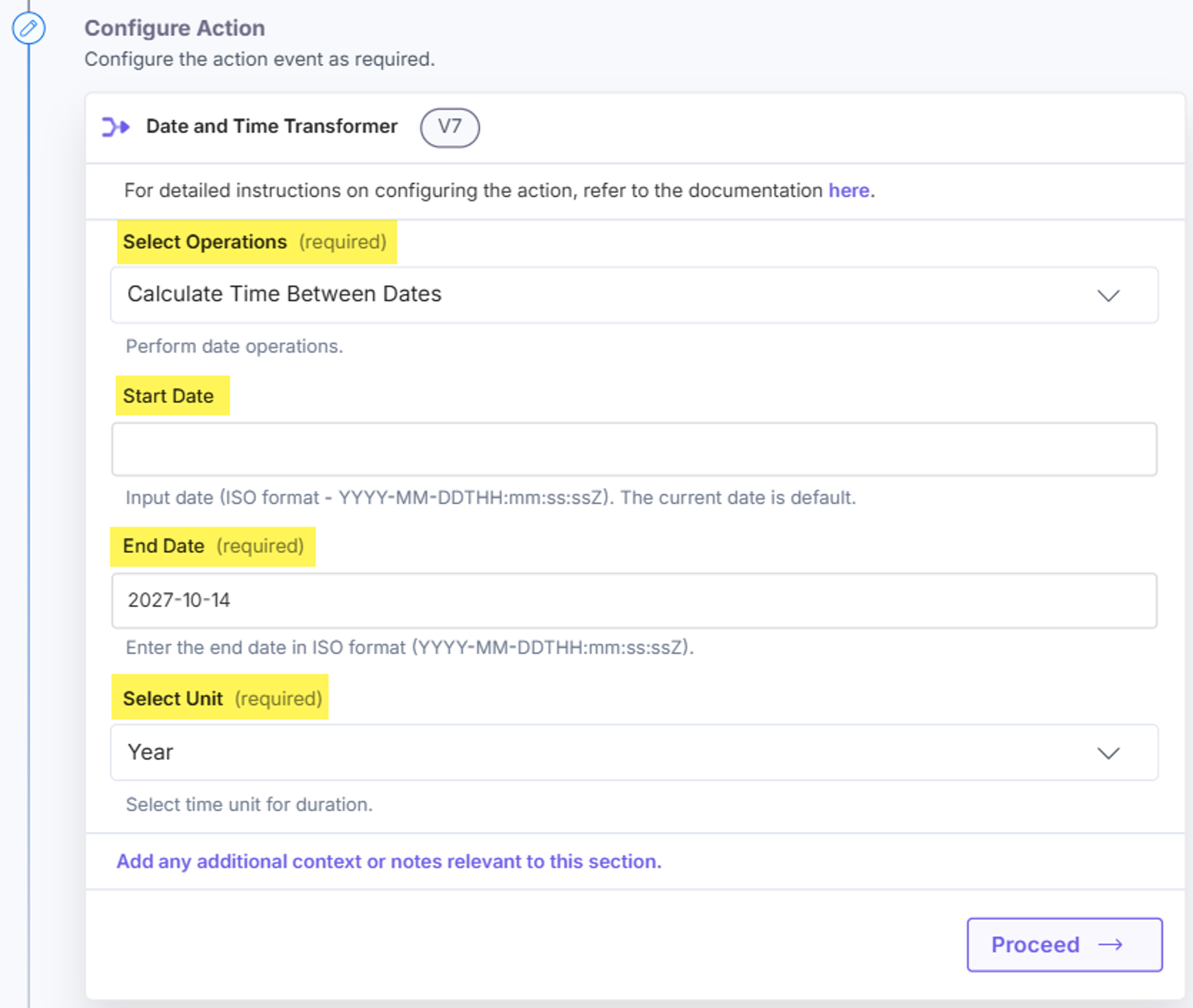The height and width of the screenshot is (1008, 1193).
Task: Click the 'End Date' label
Action: (x=163, y=546)
